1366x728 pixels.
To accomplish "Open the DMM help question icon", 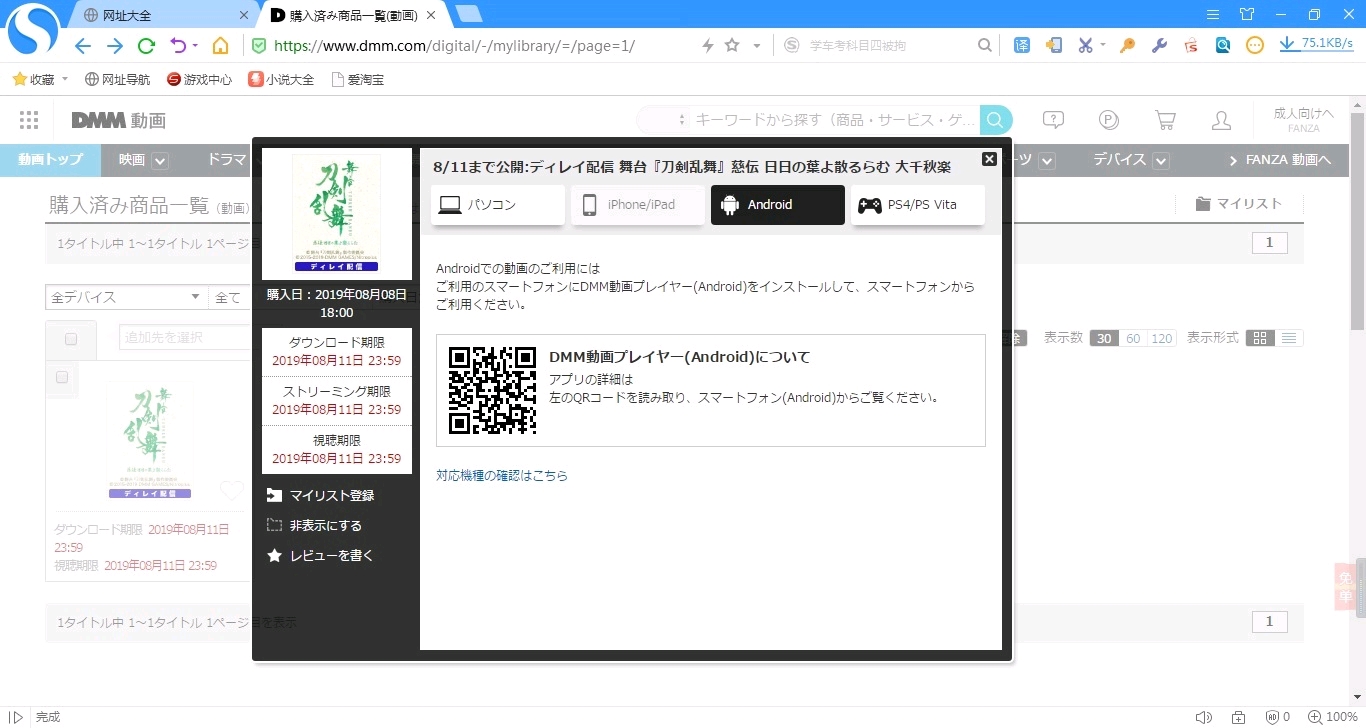I will pyautogui.click(x=1052, y=120).
